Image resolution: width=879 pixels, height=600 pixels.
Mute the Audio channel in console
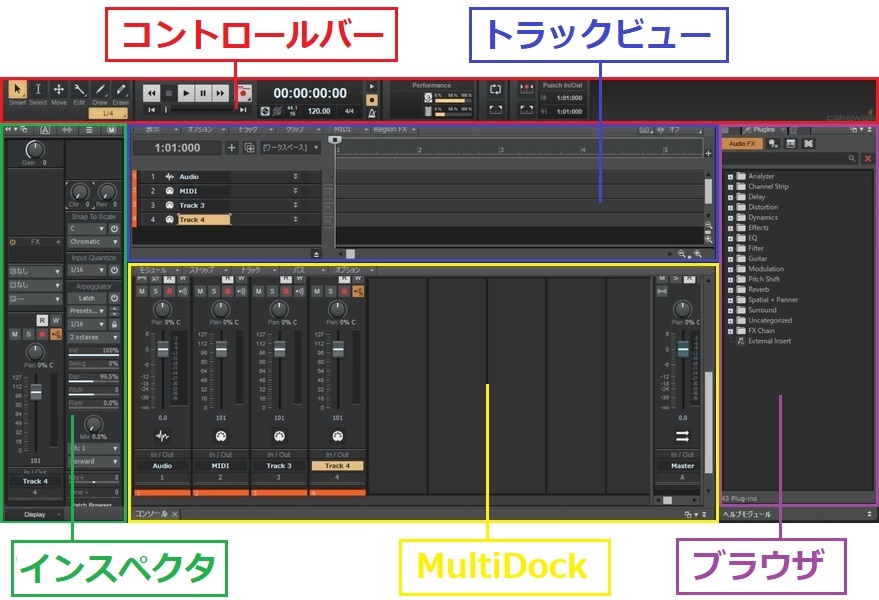(142, 292)
